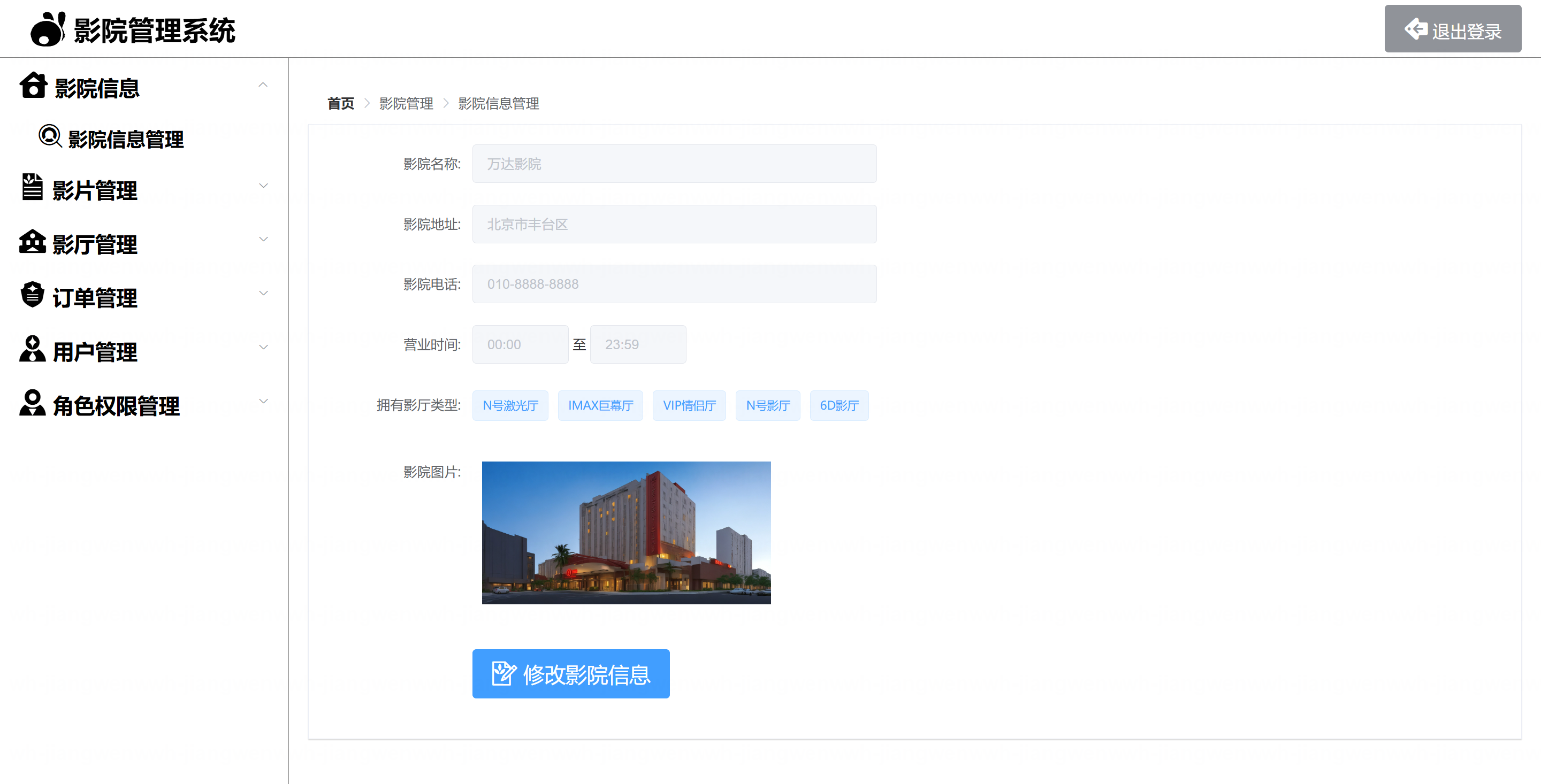The height and width of the screenshot is (784, 1541).
Task: Go to 首页 in the breadcrumb
Action: 340,103
